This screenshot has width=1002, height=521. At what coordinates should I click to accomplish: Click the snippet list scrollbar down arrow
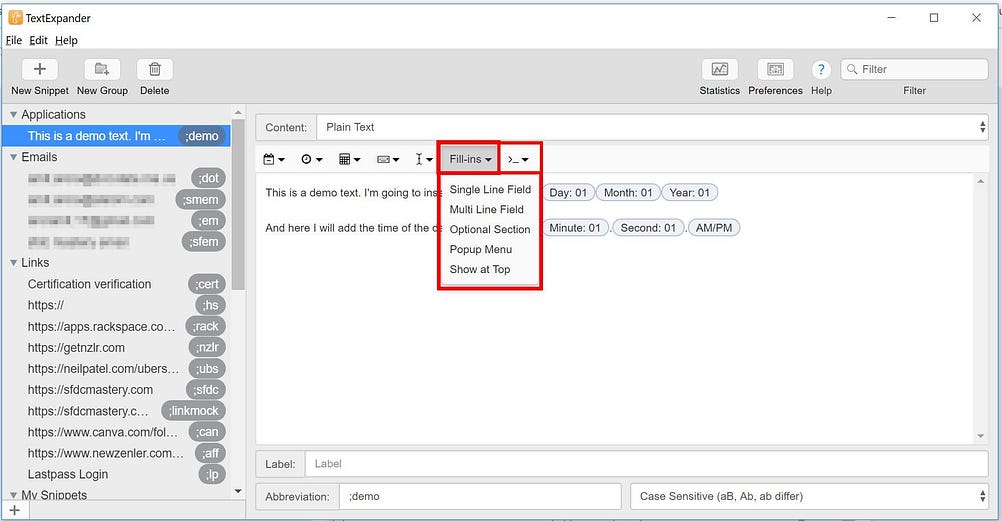238,492
